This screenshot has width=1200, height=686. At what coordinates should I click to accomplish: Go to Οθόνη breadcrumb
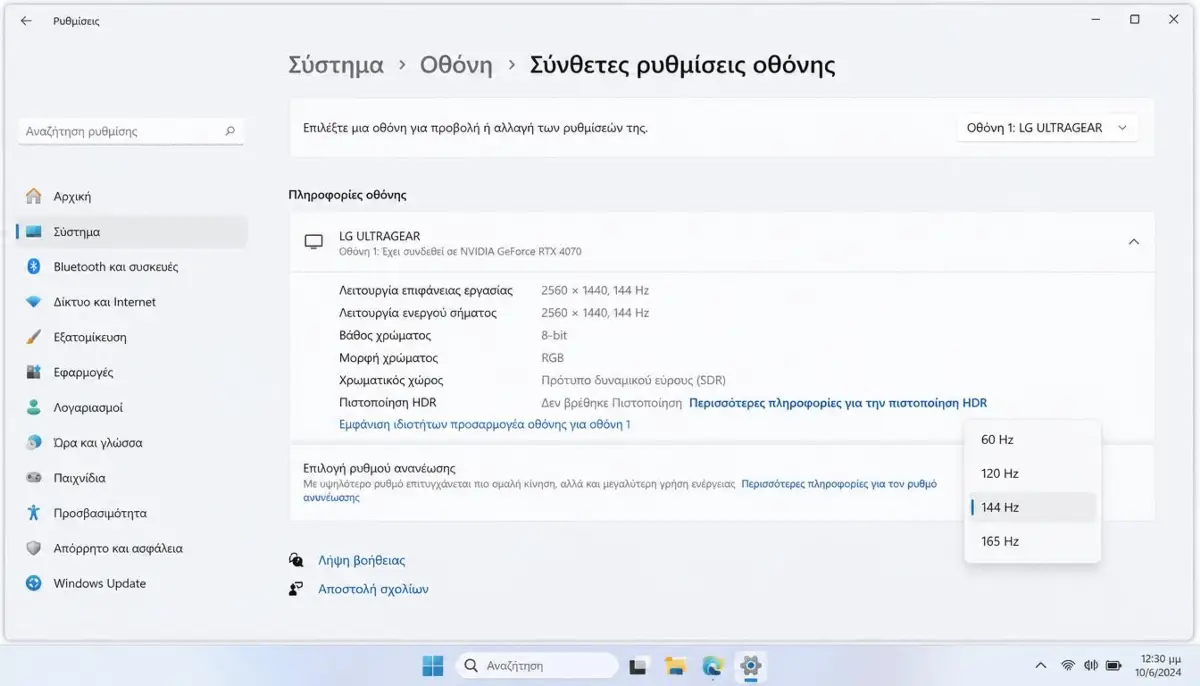pyautogui.click(x=456, y=65)
